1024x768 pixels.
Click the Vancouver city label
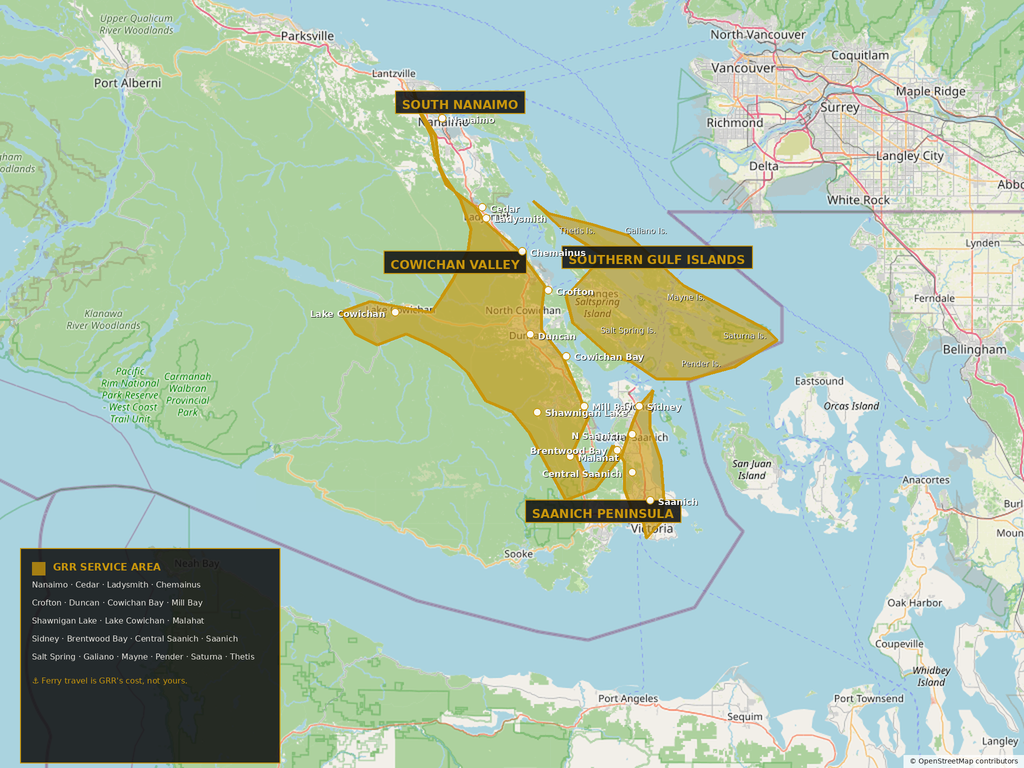[743, 68]
